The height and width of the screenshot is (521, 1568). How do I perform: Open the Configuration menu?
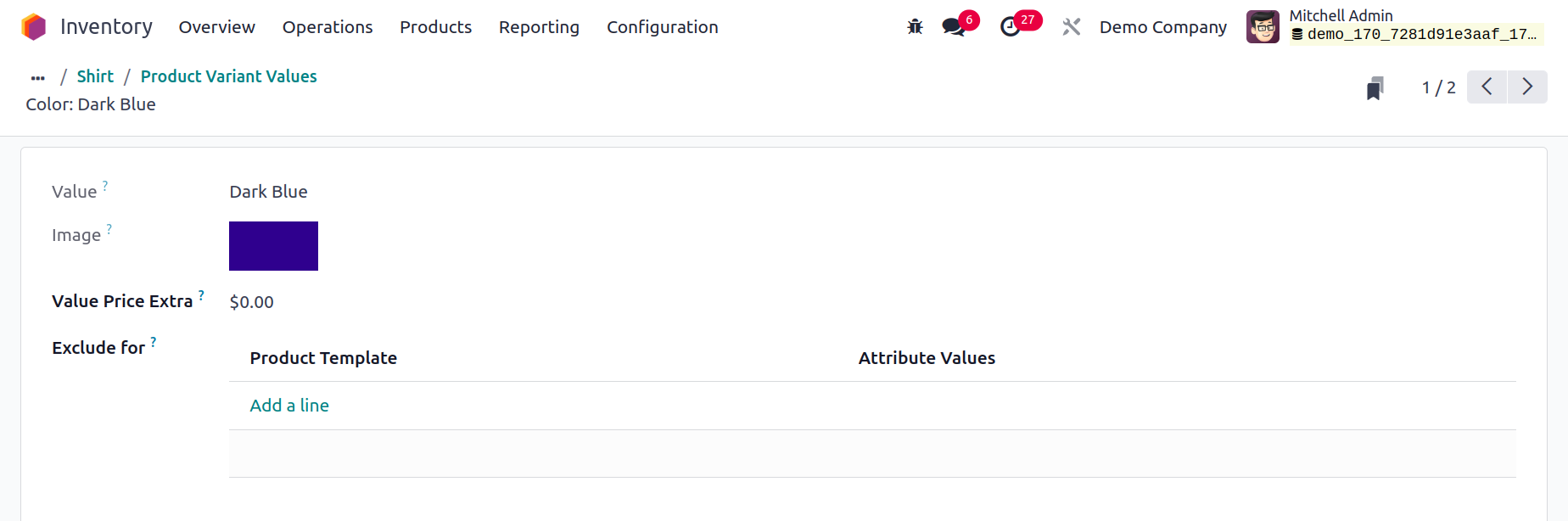pos(662,27)
